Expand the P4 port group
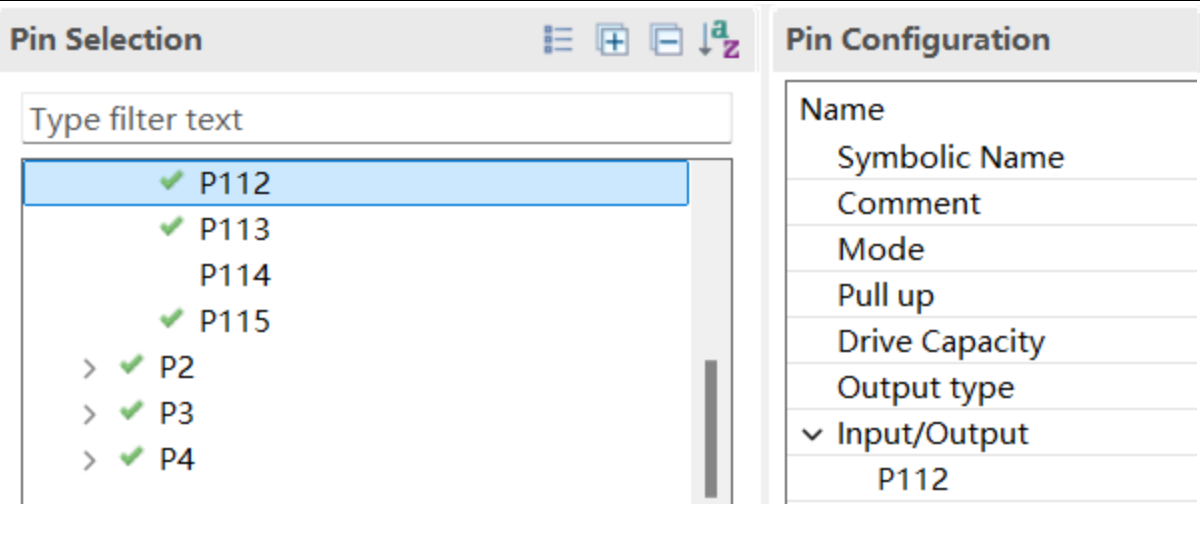The image size is (1200, 536). [90, 460]
